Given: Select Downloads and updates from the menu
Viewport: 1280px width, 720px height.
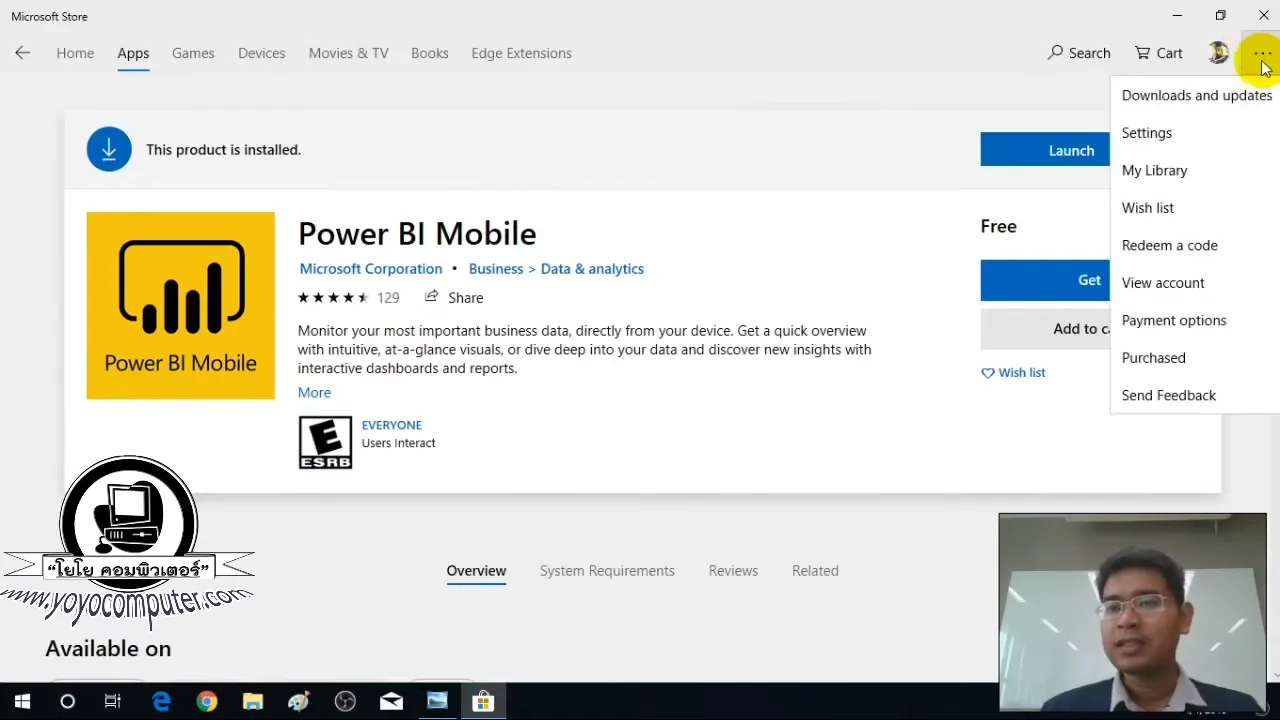Looking at the screenshot, I should tap(1197, 95).
